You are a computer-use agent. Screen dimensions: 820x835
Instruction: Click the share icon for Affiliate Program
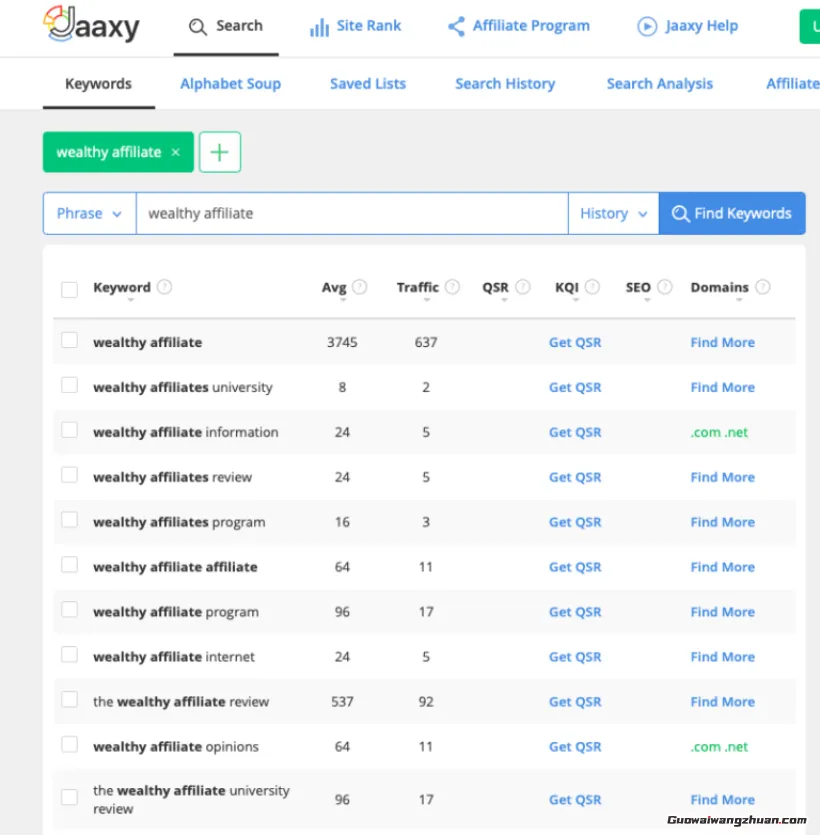[456, 26]
